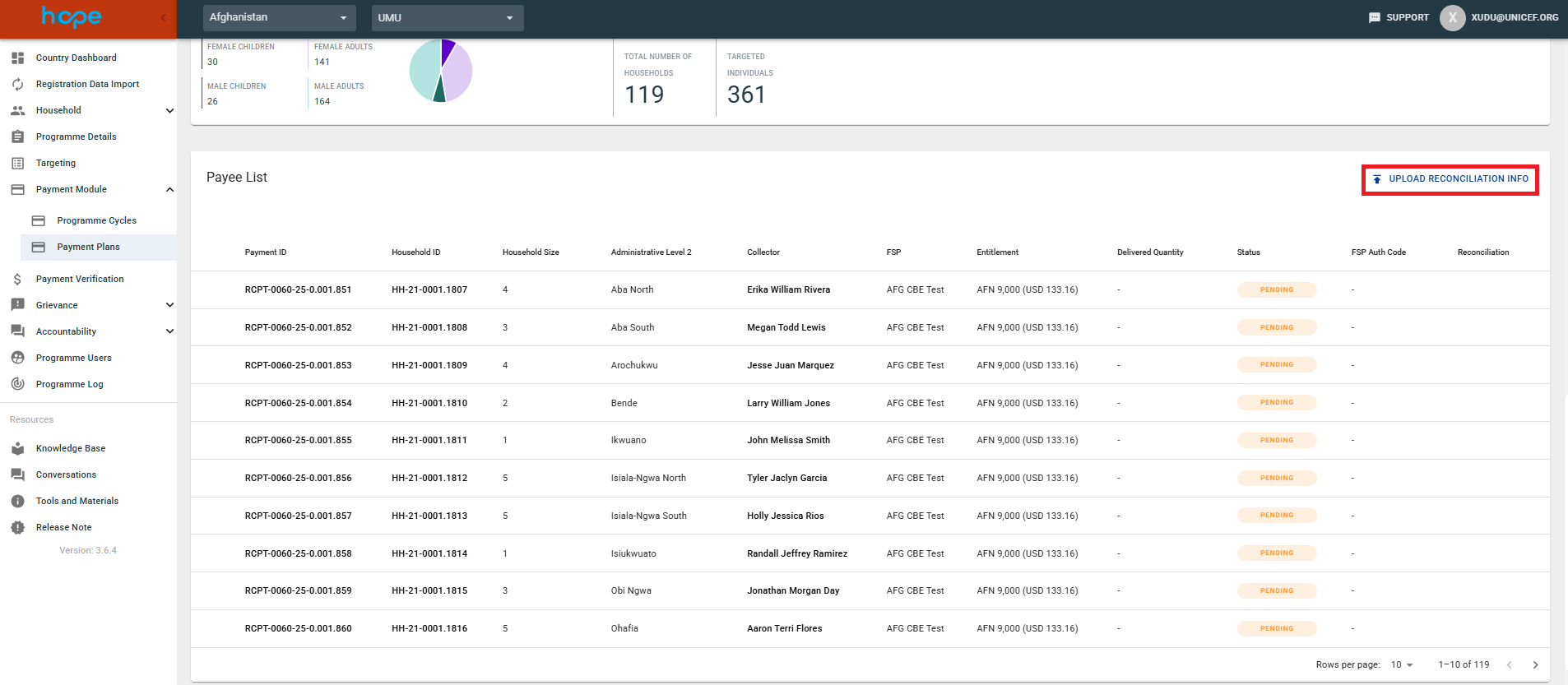Click the Registration Data Import icon

(x=17, y=84)
